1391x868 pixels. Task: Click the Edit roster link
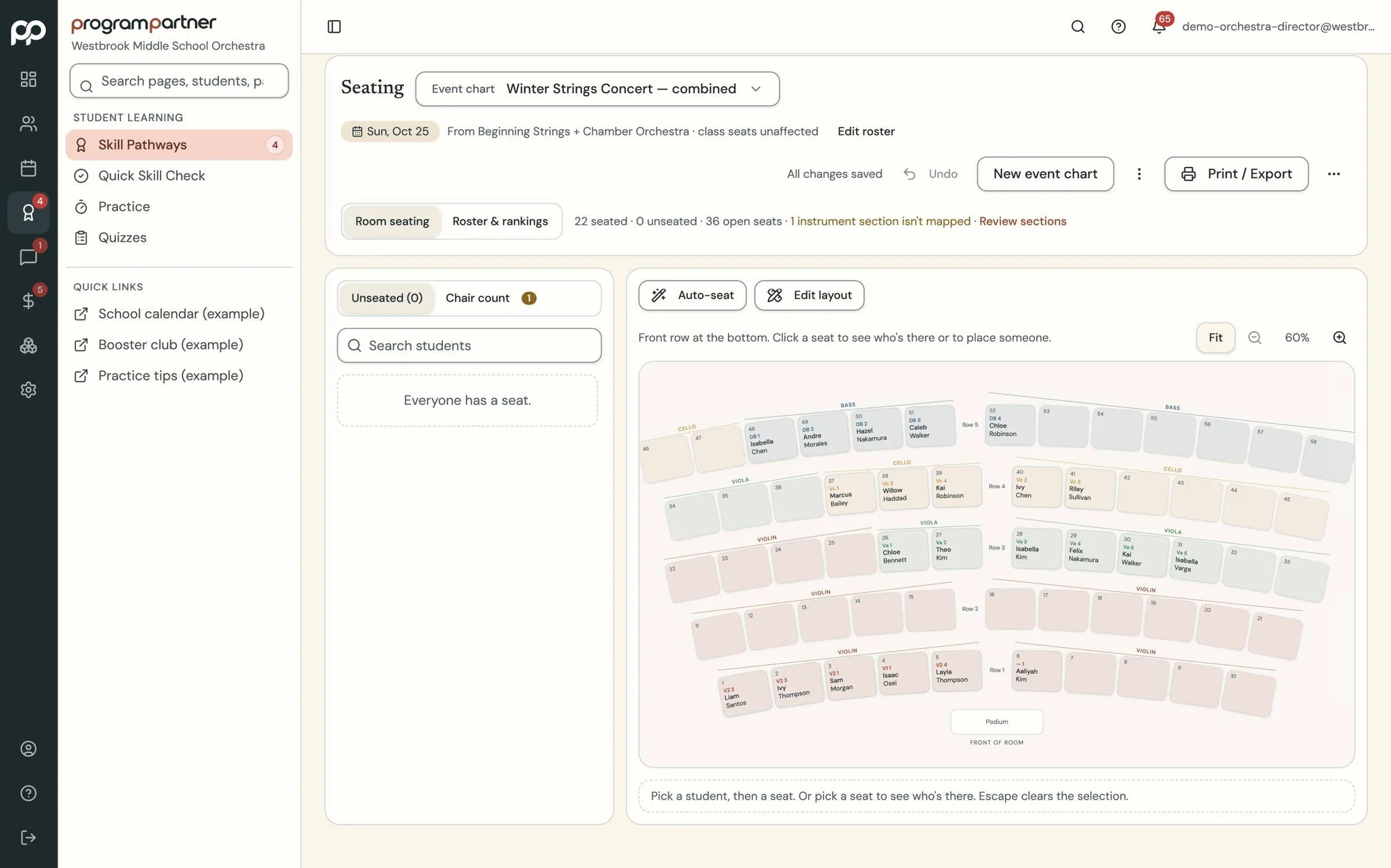(866, 131)
